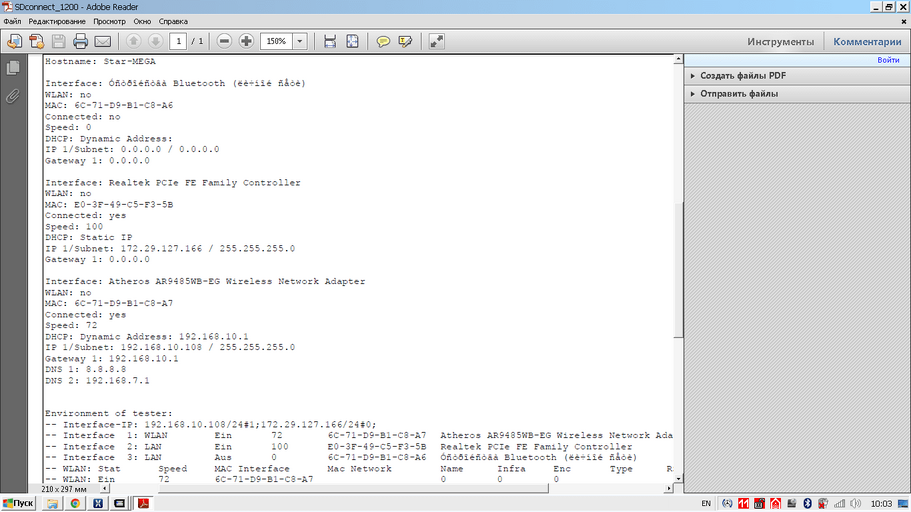
Task: Click the black window app taskbar icon
Action: 120,503
